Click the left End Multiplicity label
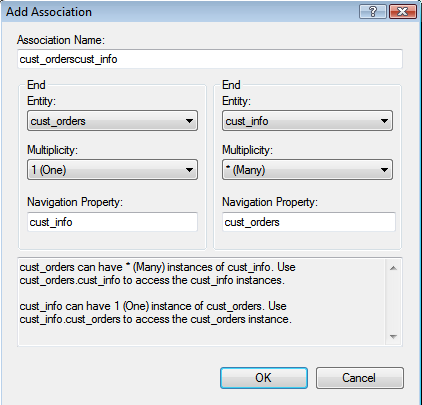This screenshot has height=405, width=422. 52,150
